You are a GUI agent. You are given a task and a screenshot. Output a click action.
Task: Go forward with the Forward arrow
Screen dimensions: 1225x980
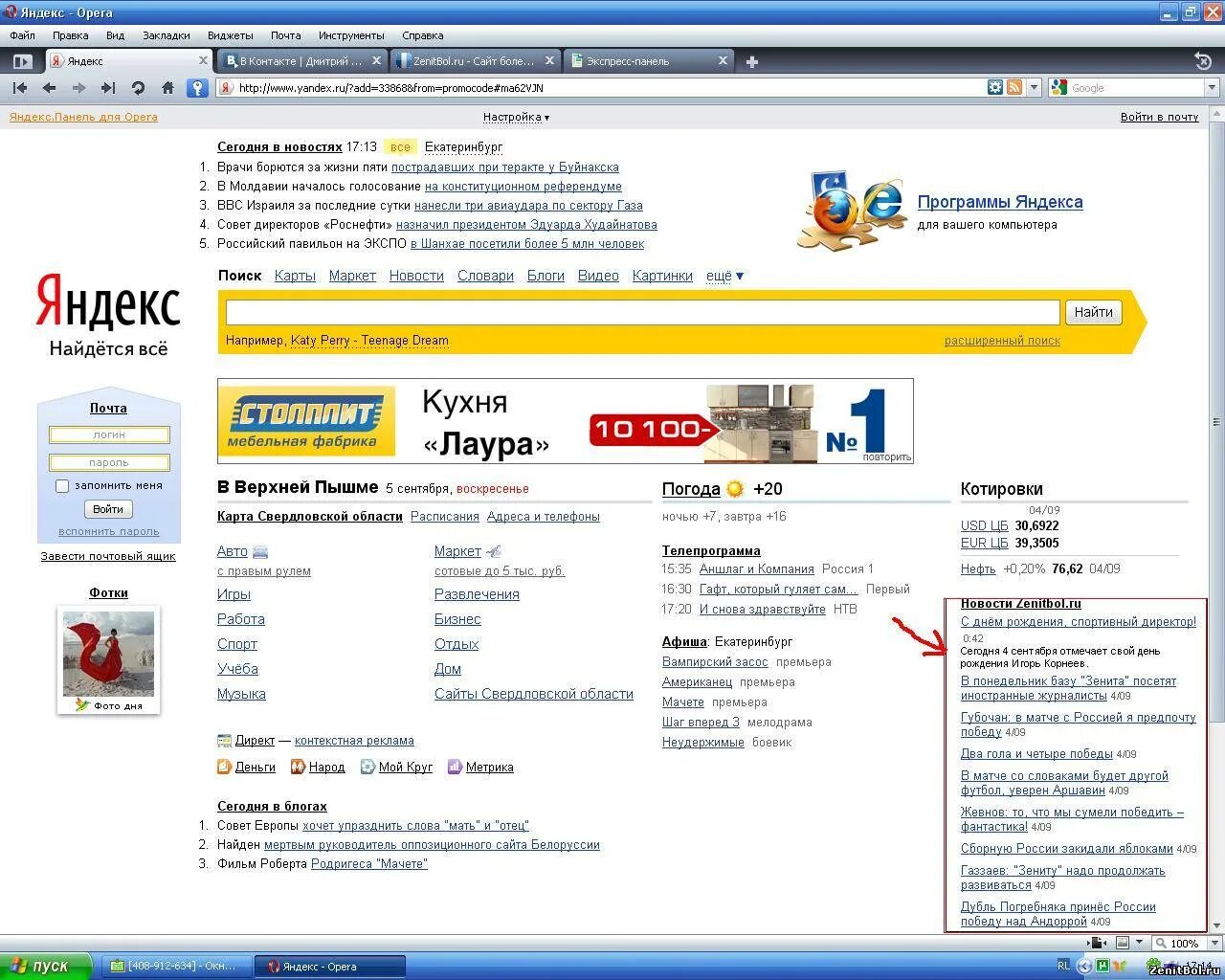[78, 88]
